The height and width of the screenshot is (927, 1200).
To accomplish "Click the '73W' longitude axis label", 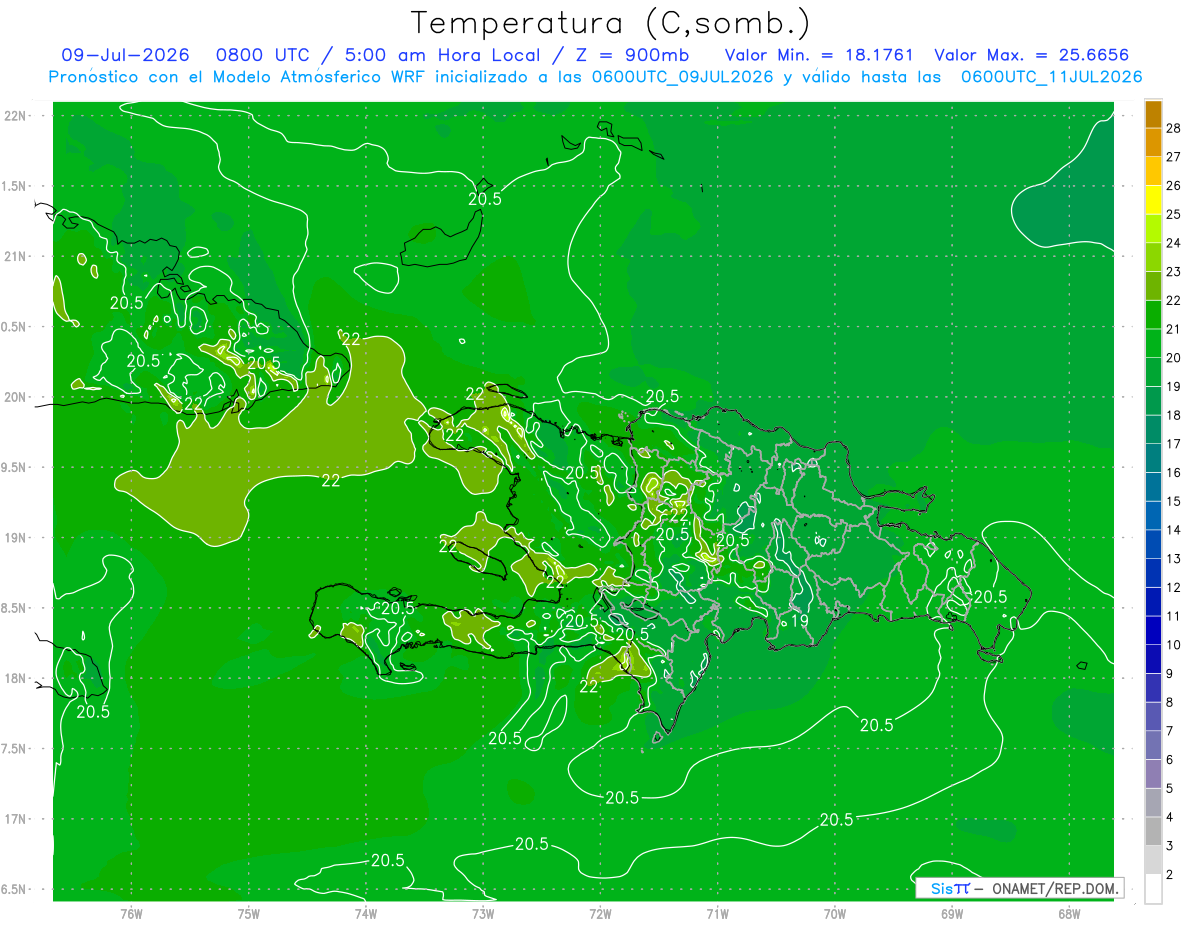I will point(483,913).
